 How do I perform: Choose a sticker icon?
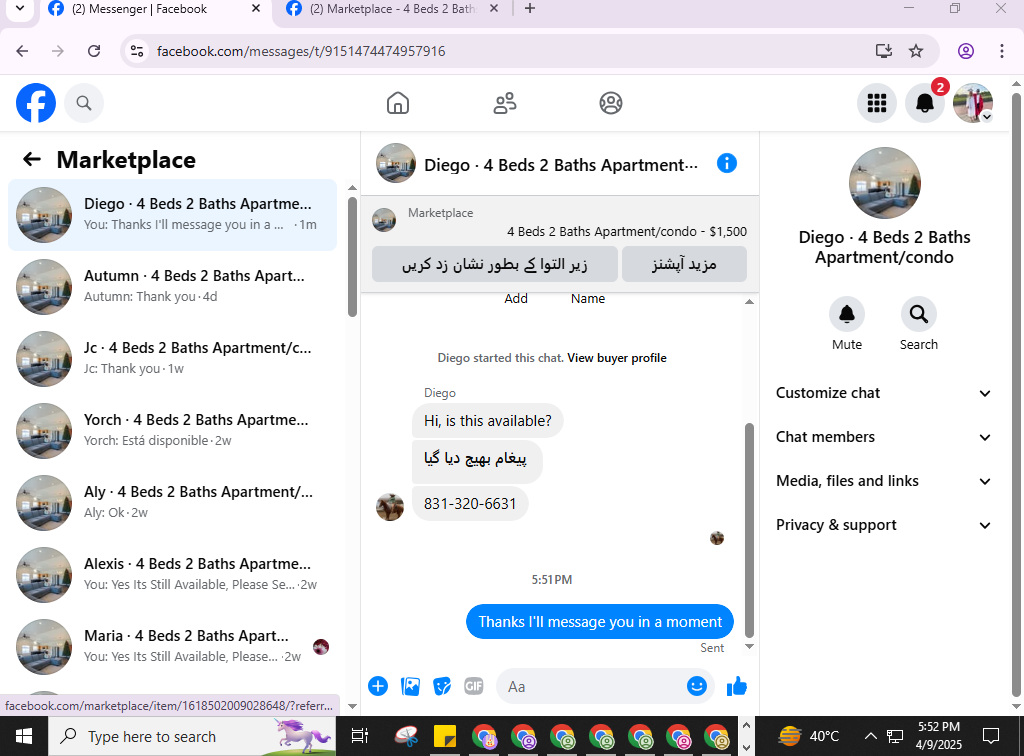(442, 686)
